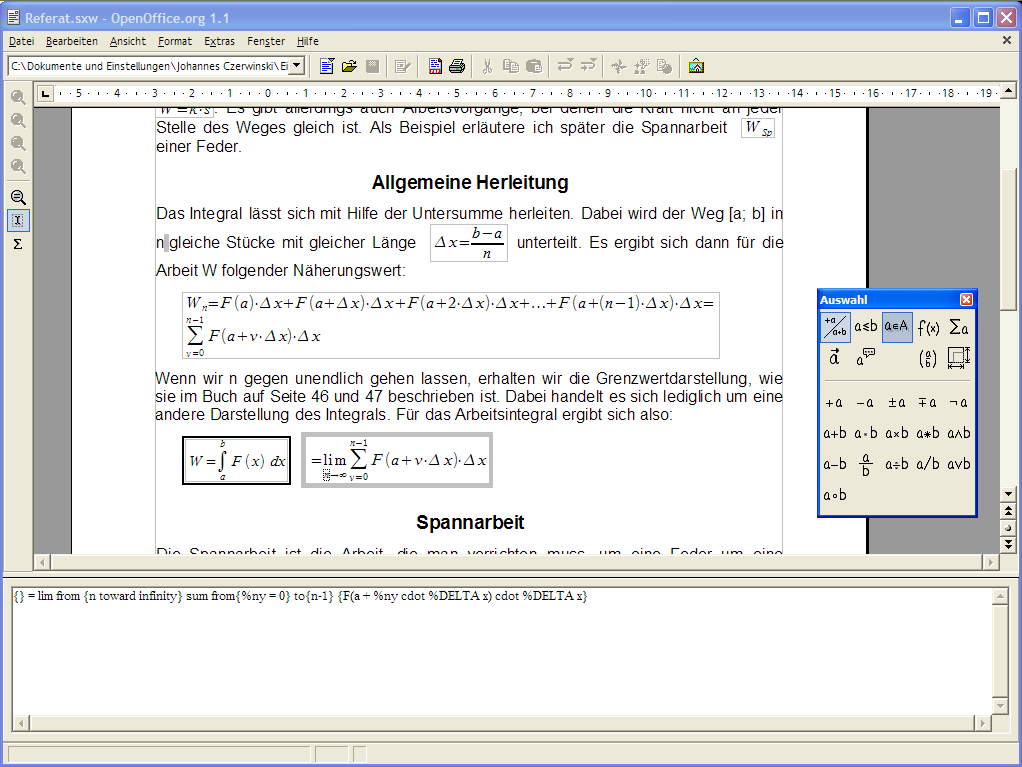The image size is (1022, 767).
Task: Toggle the Unary/Binary operators category button
Action: pyautogui.click(x=835, y=327)
